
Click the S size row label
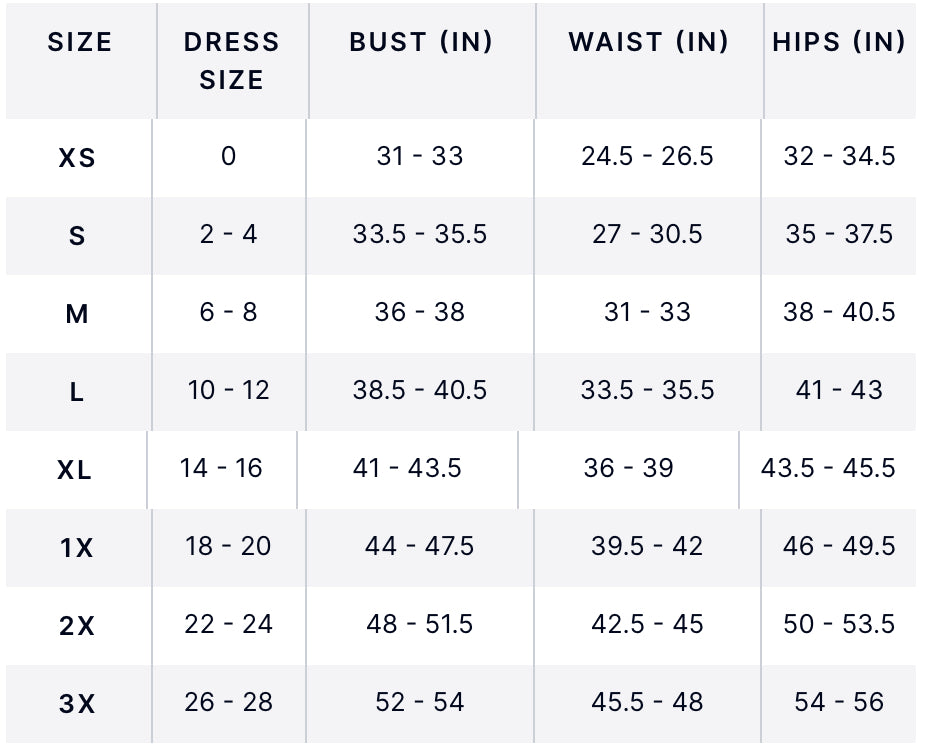[77, 236]
